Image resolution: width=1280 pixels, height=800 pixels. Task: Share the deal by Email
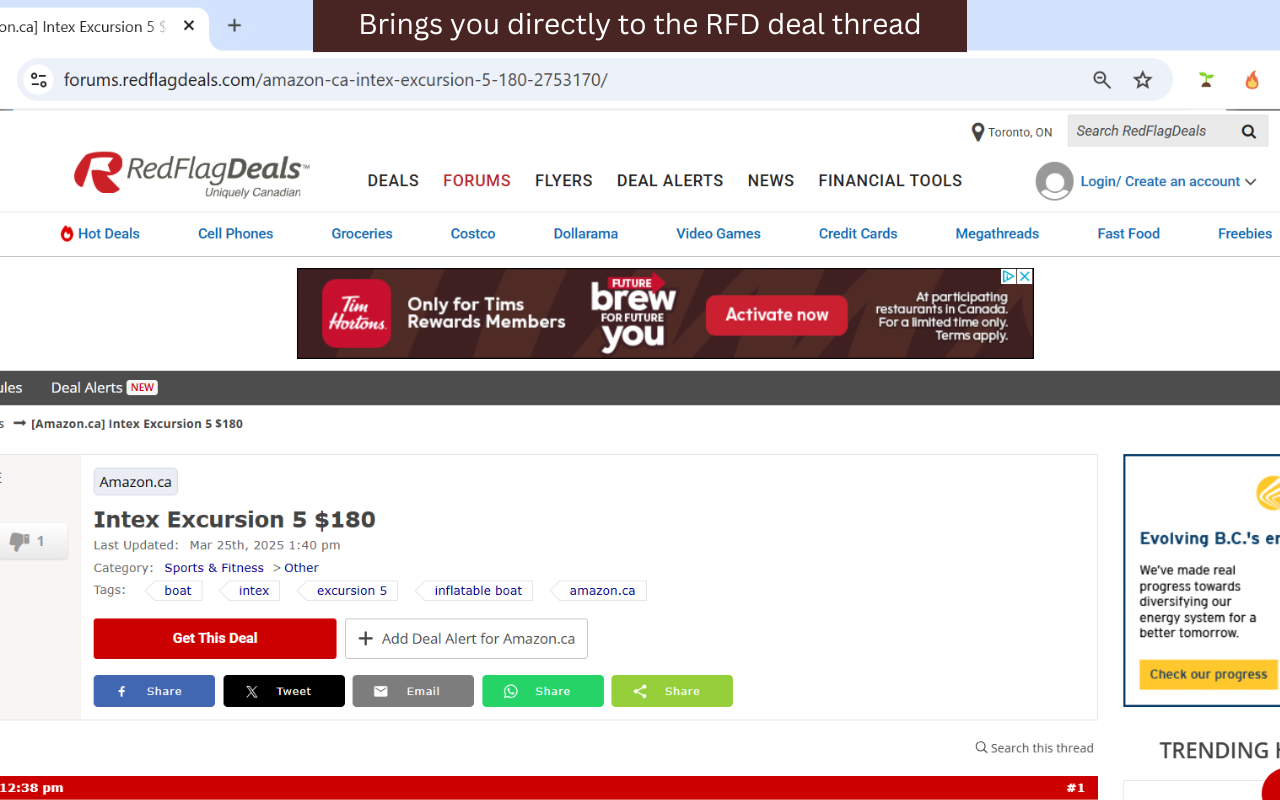click(413, 691)
